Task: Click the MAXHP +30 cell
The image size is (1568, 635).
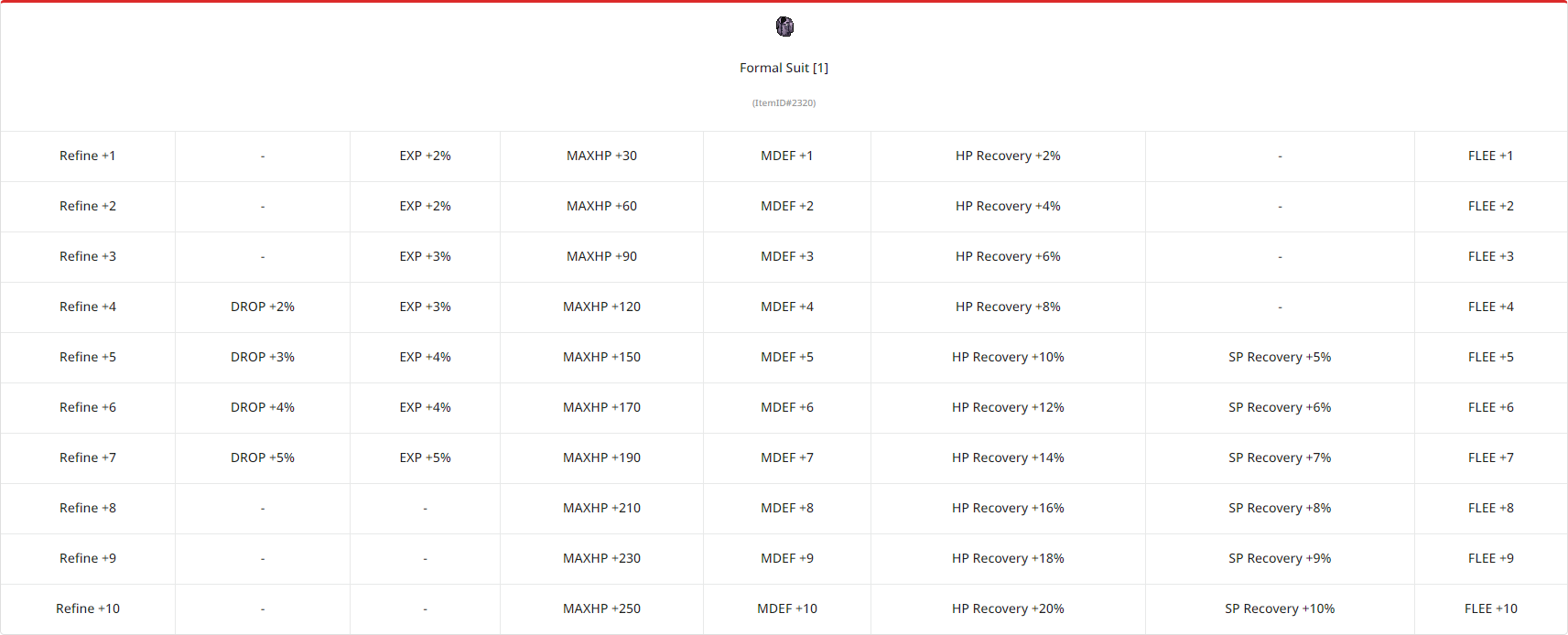Action: [x=601, y=156]
